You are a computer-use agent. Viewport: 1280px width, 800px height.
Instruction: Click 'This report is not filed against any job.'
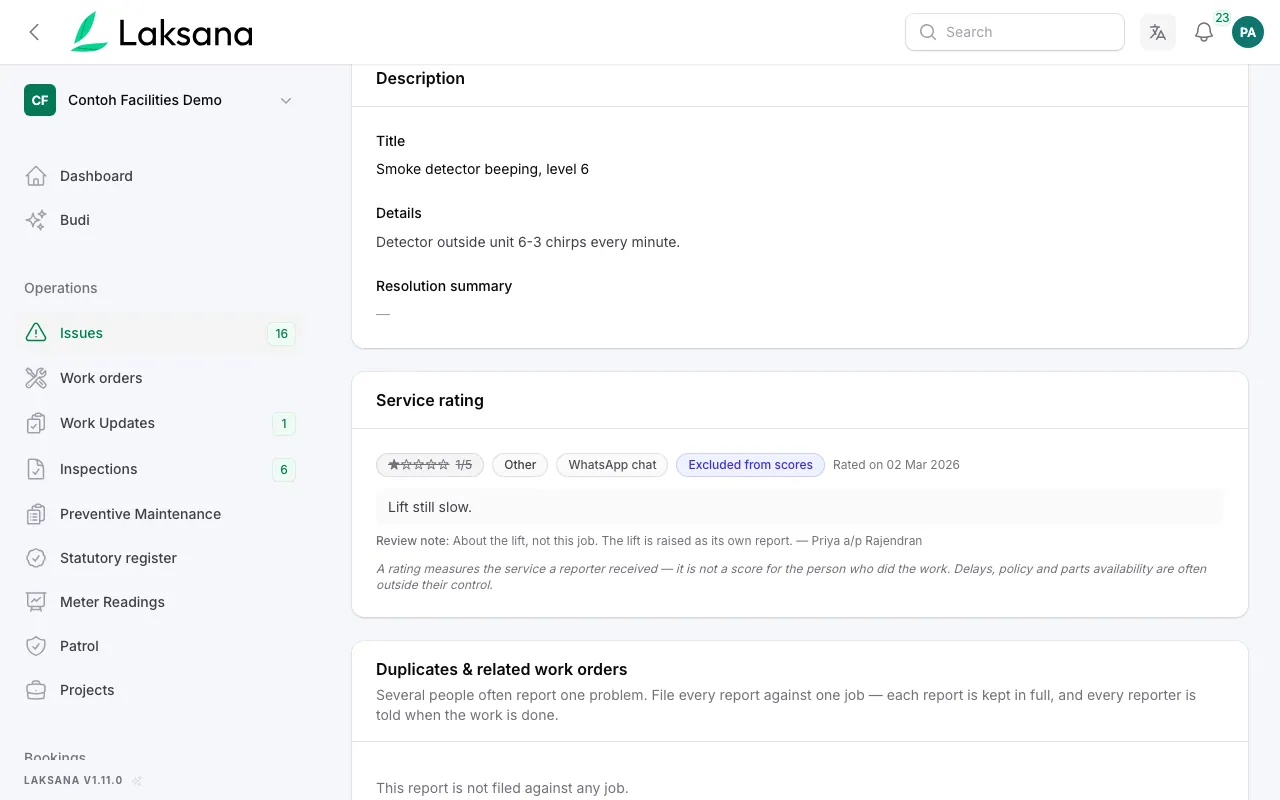tap(502, 788)
